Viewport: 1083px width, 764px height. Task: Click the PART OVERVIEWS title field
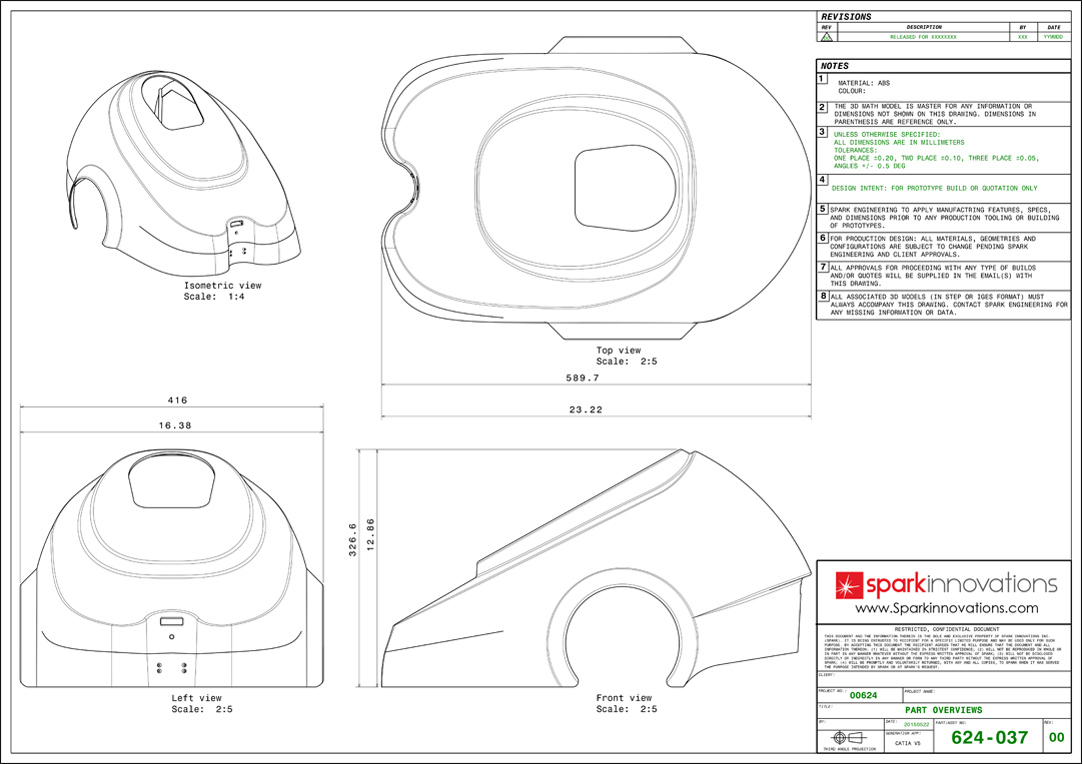tap(943, 710)
